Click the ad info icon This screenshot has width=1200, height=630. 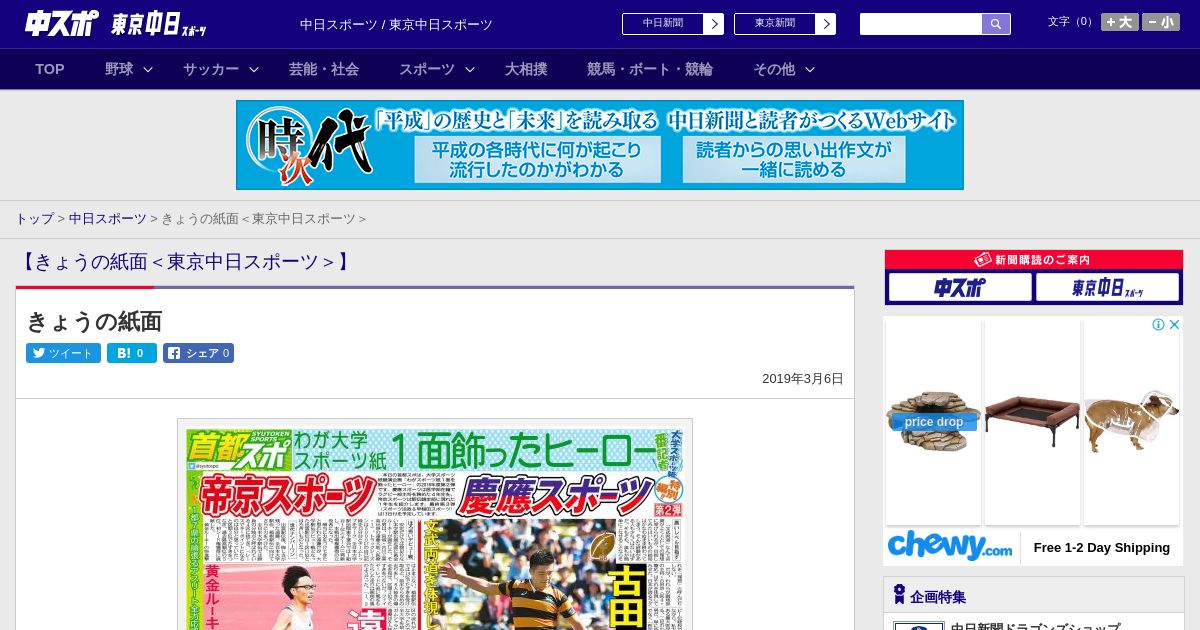(1158, 325)
